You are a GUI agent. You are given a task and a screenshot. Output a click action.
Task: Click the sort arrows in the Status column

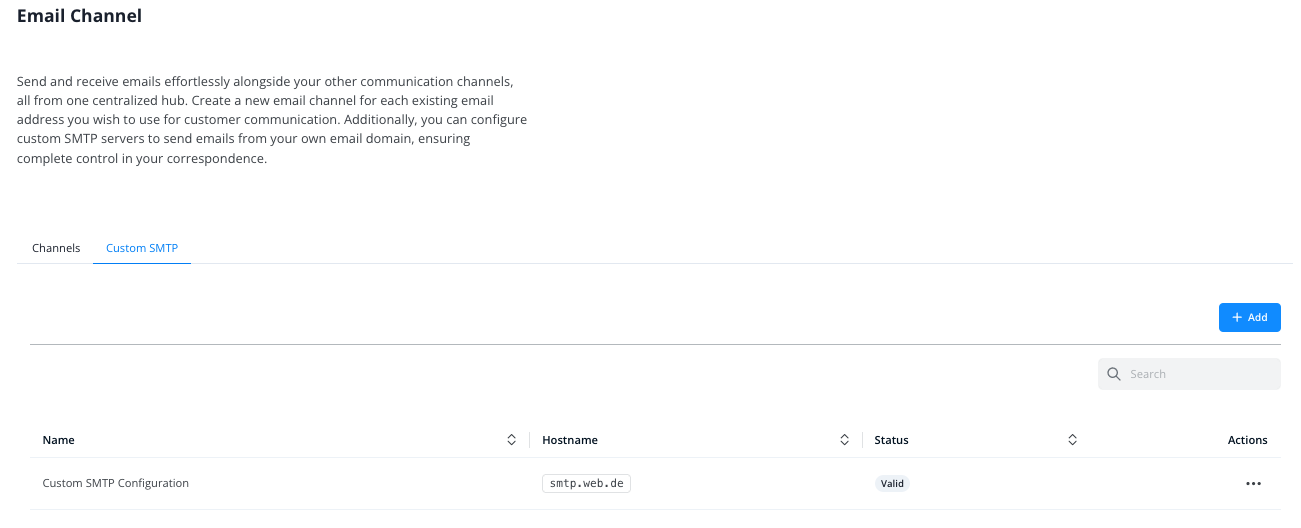tap(1072, 440)
